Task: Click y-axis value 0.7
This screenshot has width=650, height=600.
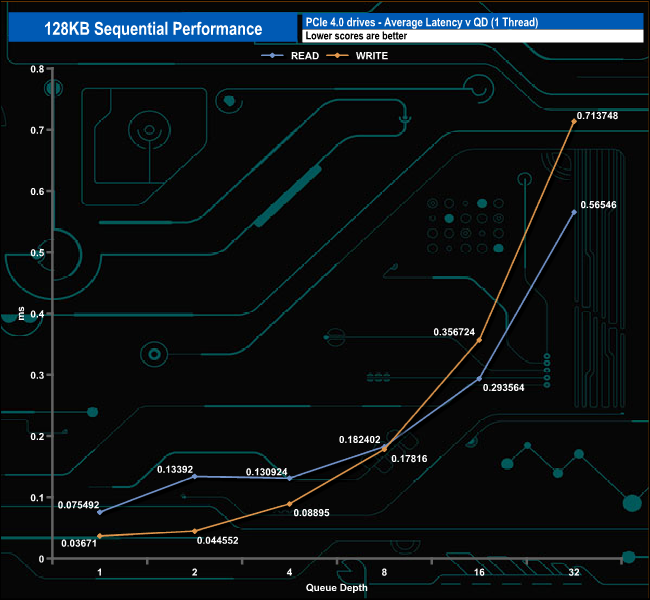Action: [37, 130]
